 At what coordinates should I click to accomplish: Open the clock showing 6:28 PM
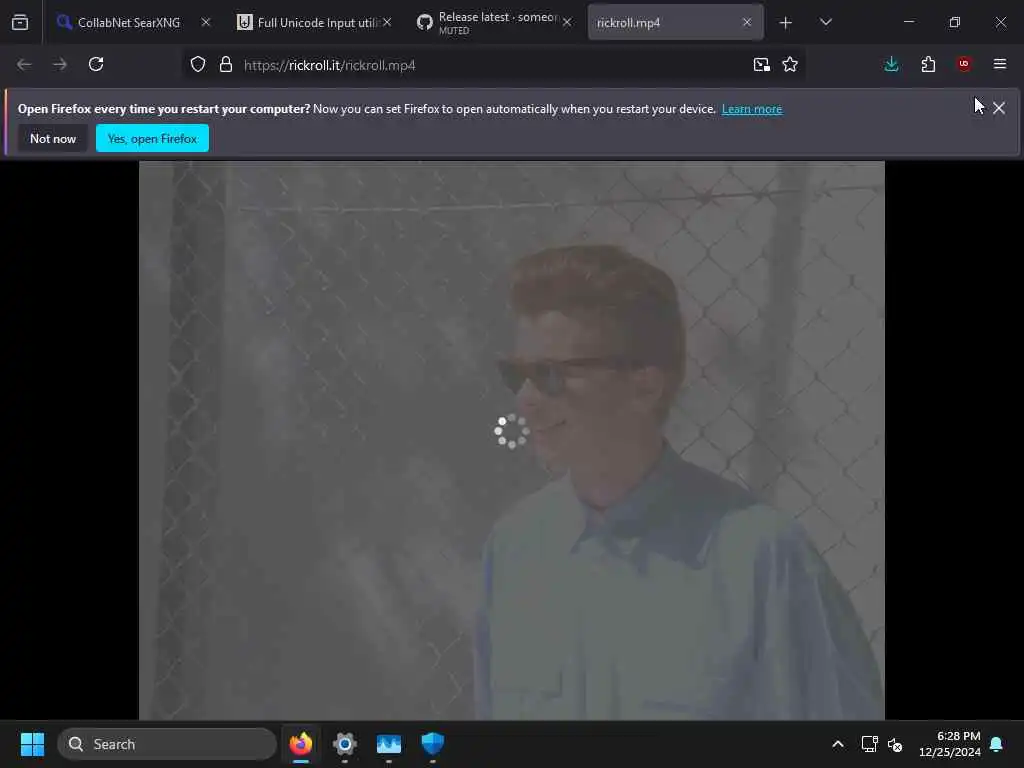tap(950, 744)
